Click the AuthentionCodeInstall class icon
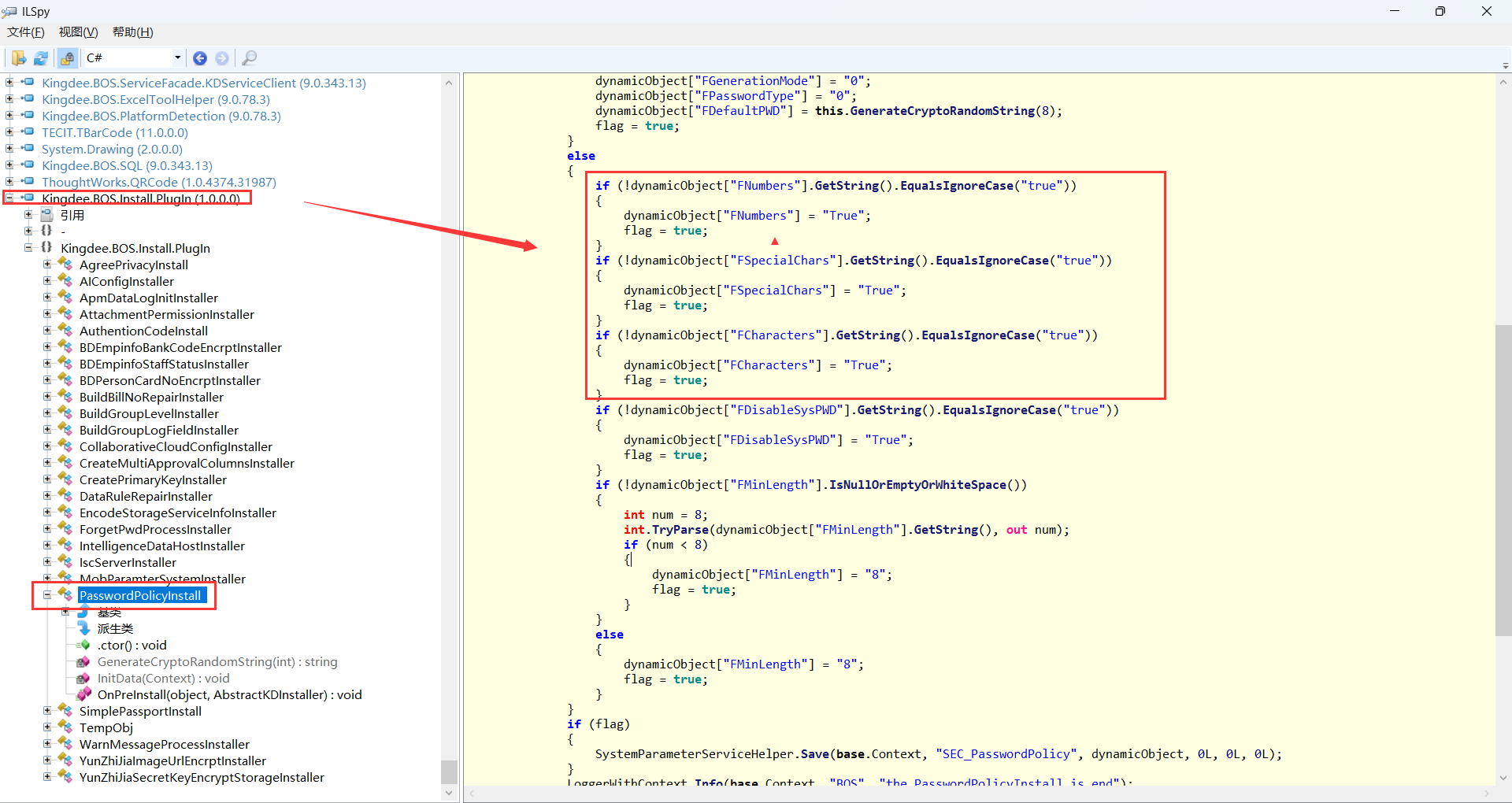Image resolution: width=1512 pixels, height=803 pixels. point(65,331)
